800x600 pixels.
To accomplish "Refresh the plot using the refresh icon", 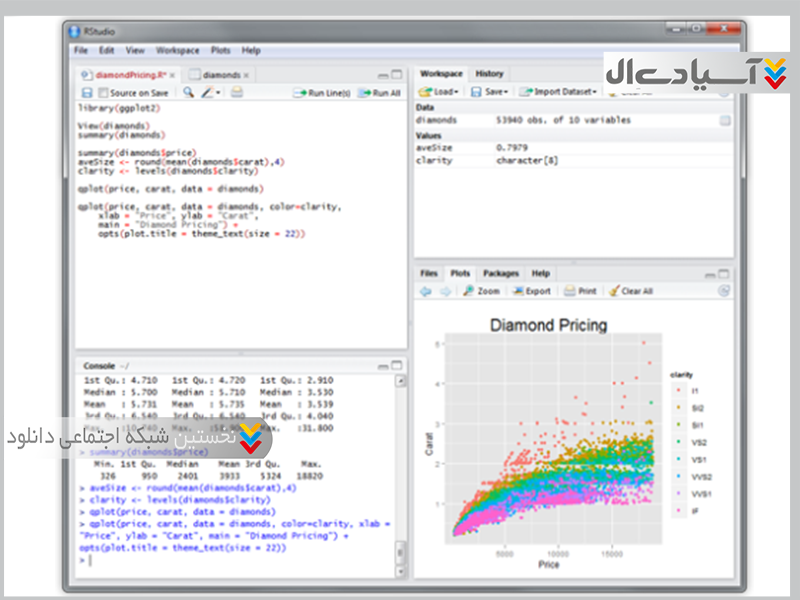I will click(x=724, y=291).
